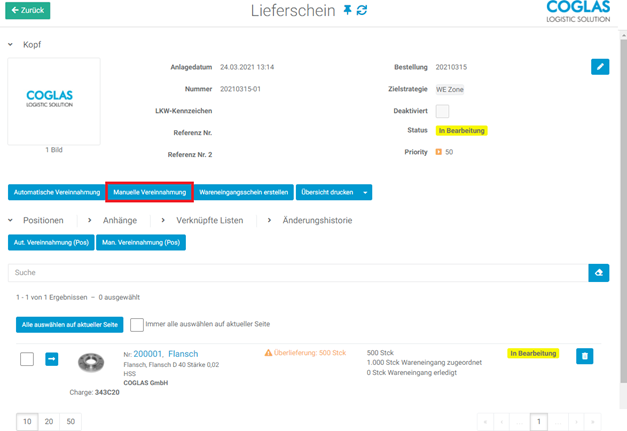Image resolution: width=627 pixels, height=431 pixels.
Task: Click the pin icon beside Lieferschein title
Action: point(347,10)
